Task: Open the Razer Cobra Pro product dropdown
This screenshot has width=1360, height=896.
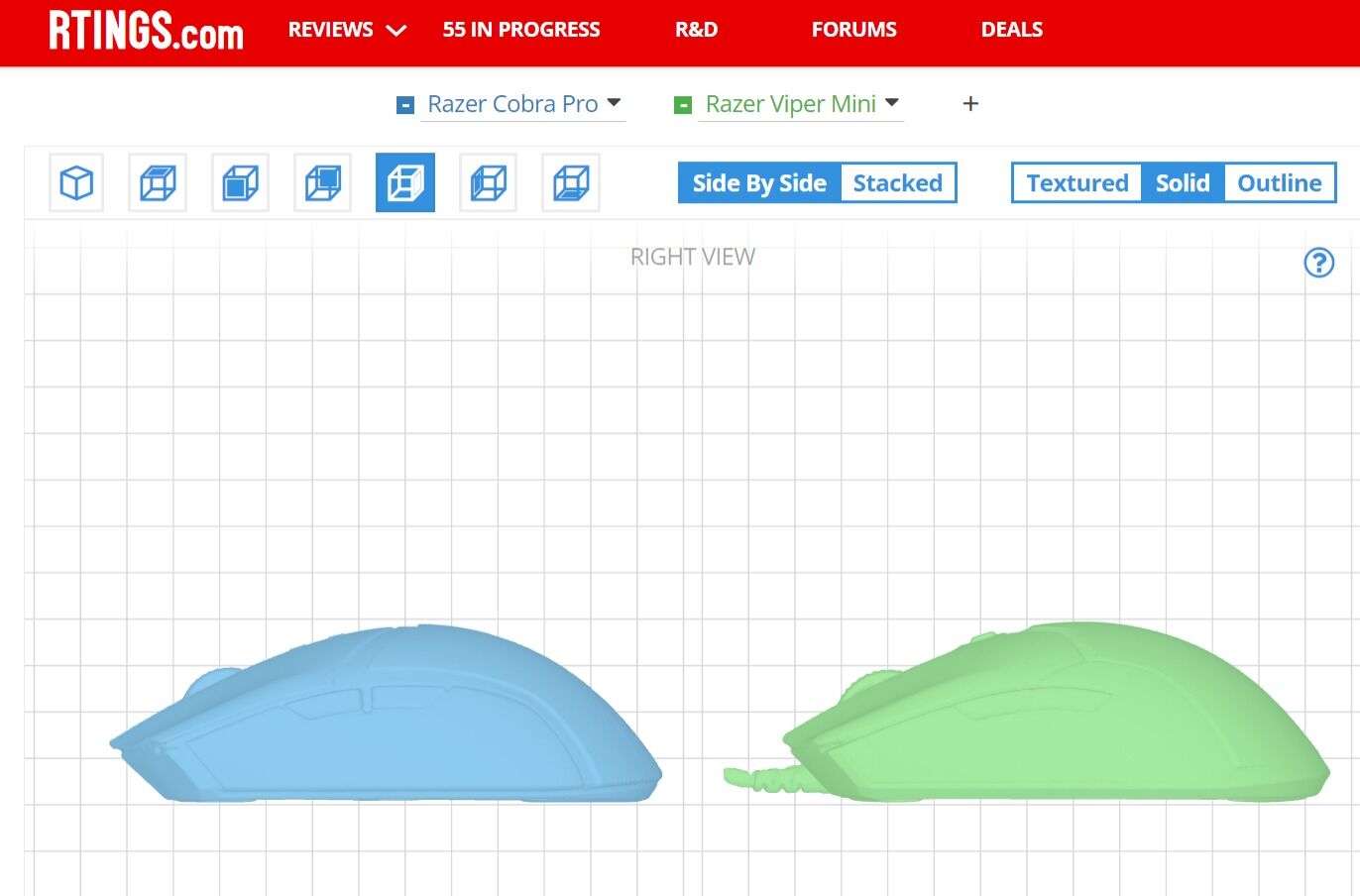Action: [523, 104]
